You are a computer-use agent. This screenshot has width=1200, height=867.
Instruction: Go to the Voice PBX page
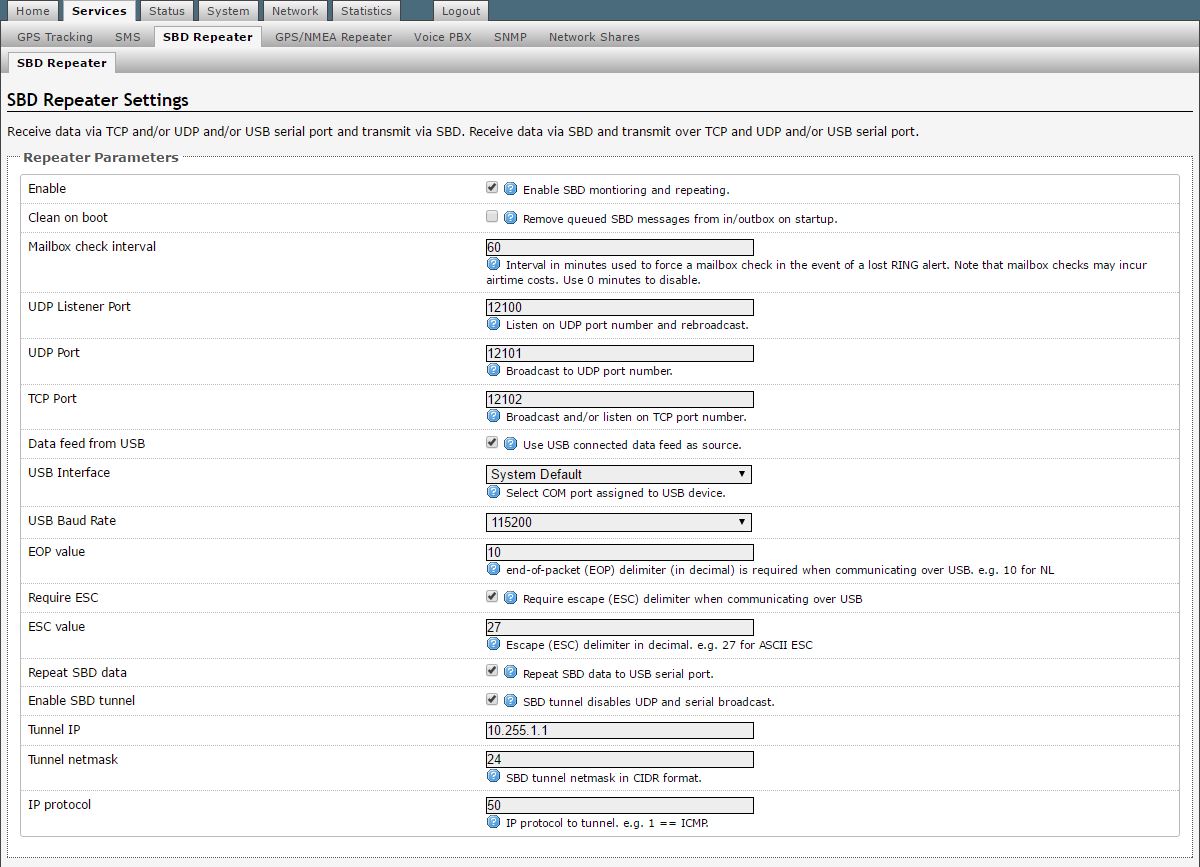442,36
